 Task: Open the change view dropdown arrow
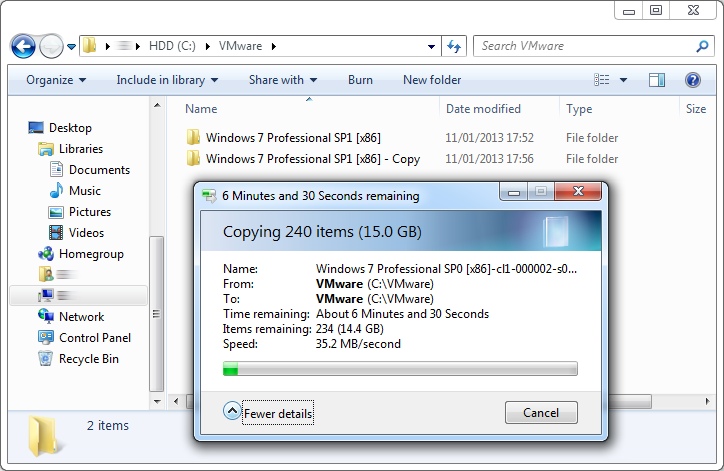(624, 80)
